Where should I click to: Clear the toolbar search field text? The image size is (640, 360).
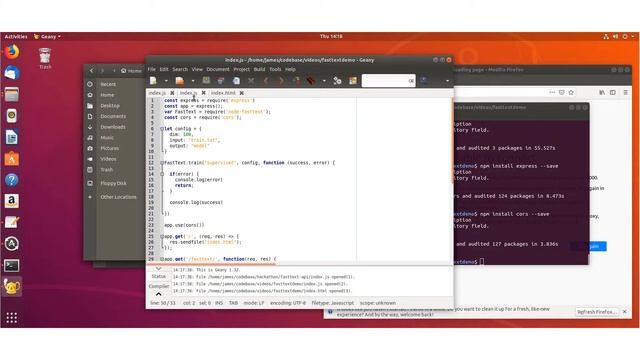[411, 81]
